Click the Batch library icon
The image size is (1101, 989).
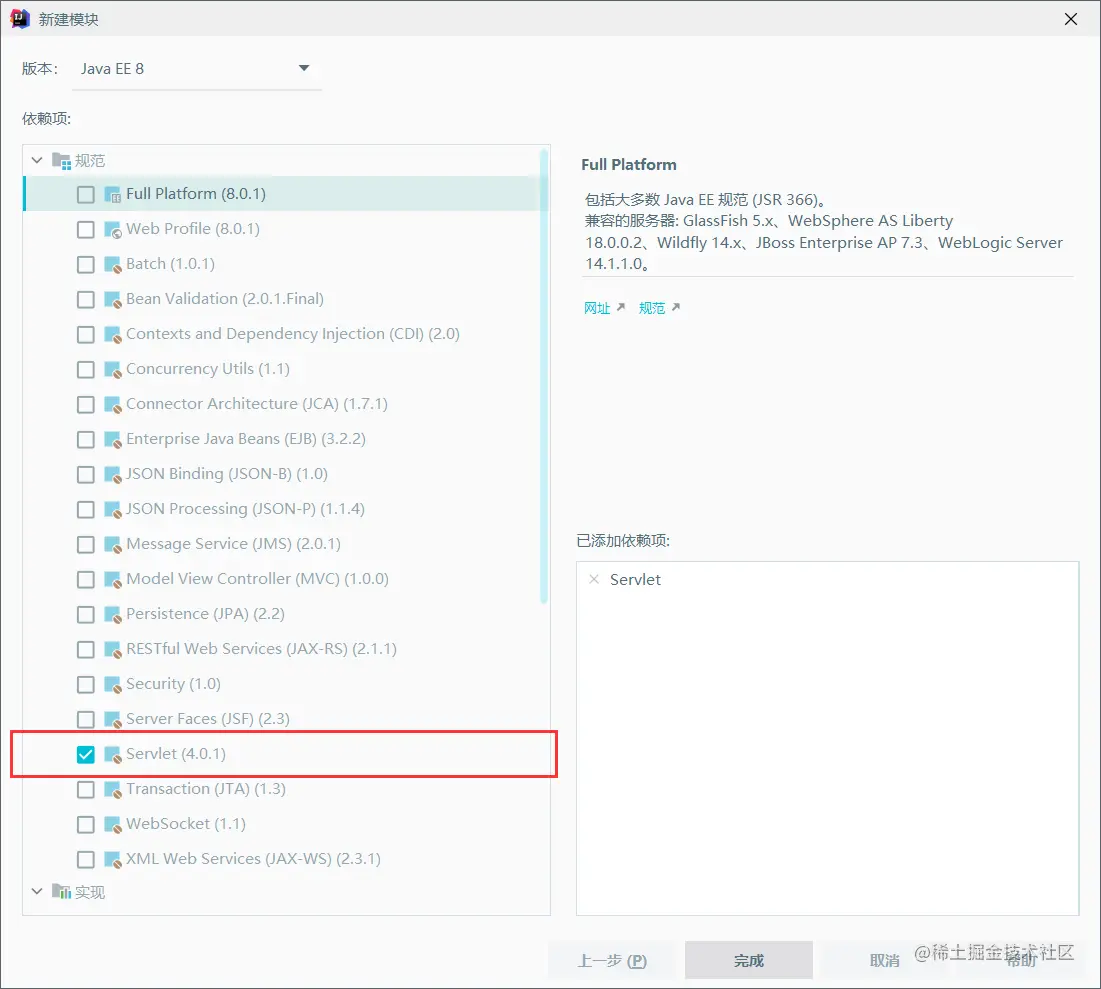pyautogui.click(x=112, y=265)
